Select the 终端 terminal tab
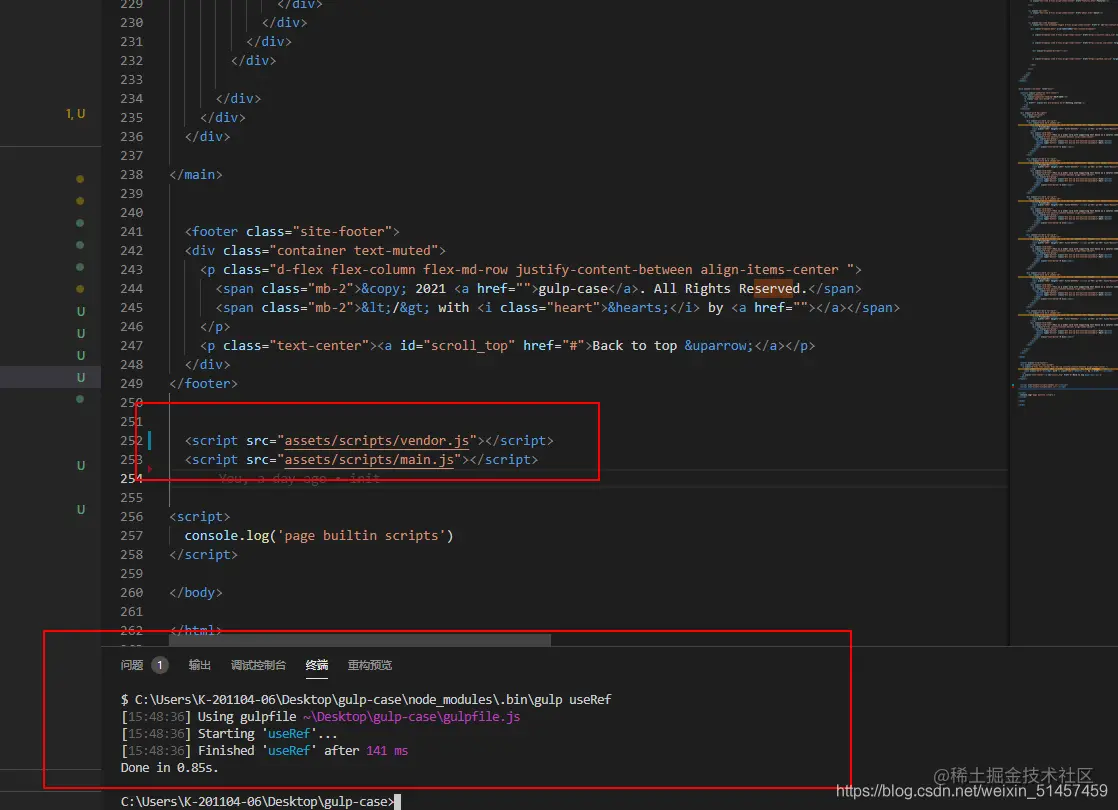The height and width of the screenshot is (810, 1118). [317, 665]
